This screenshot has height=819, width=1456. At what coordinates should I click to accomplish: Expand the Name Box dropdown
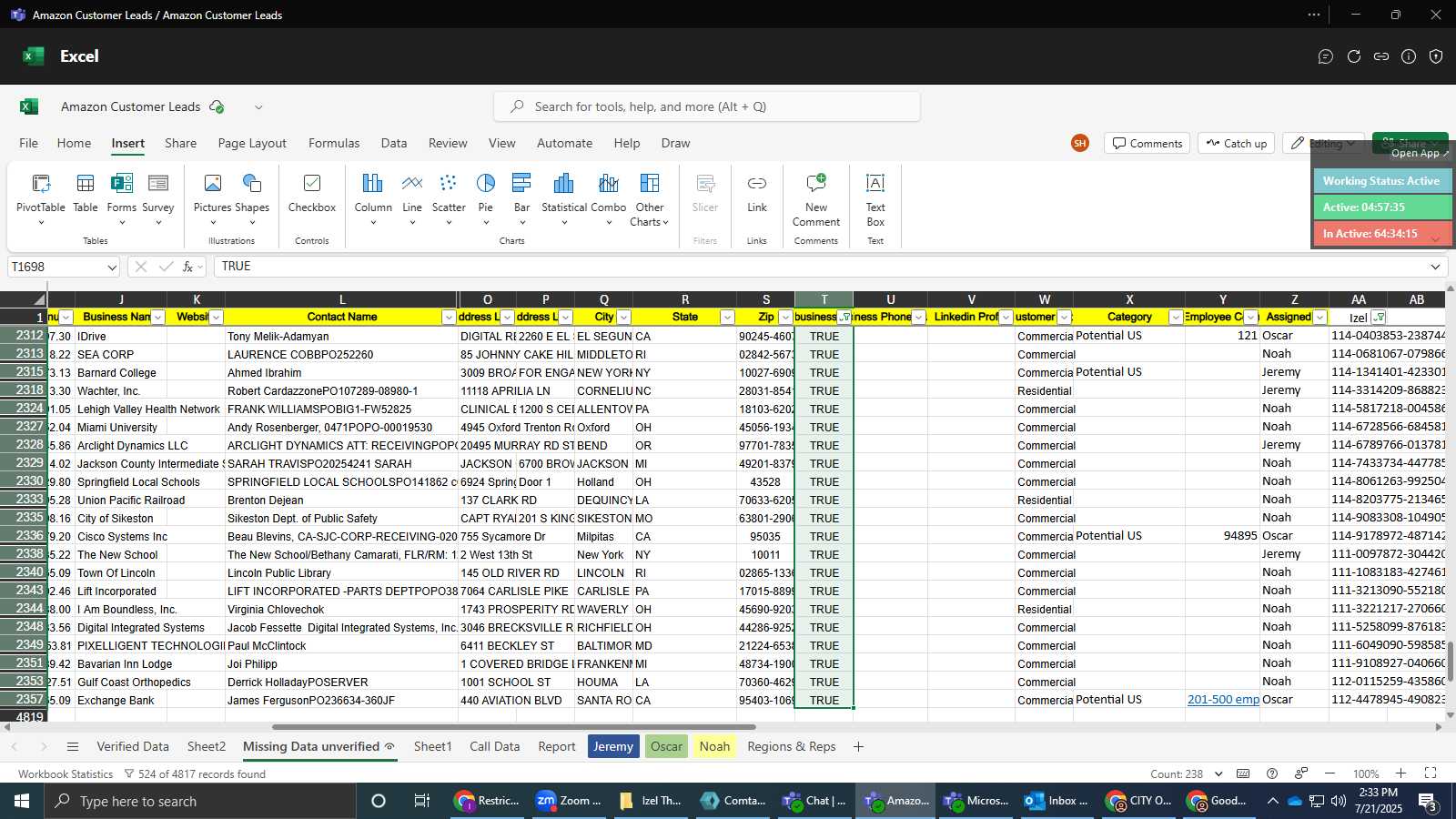tap(112, 268)
